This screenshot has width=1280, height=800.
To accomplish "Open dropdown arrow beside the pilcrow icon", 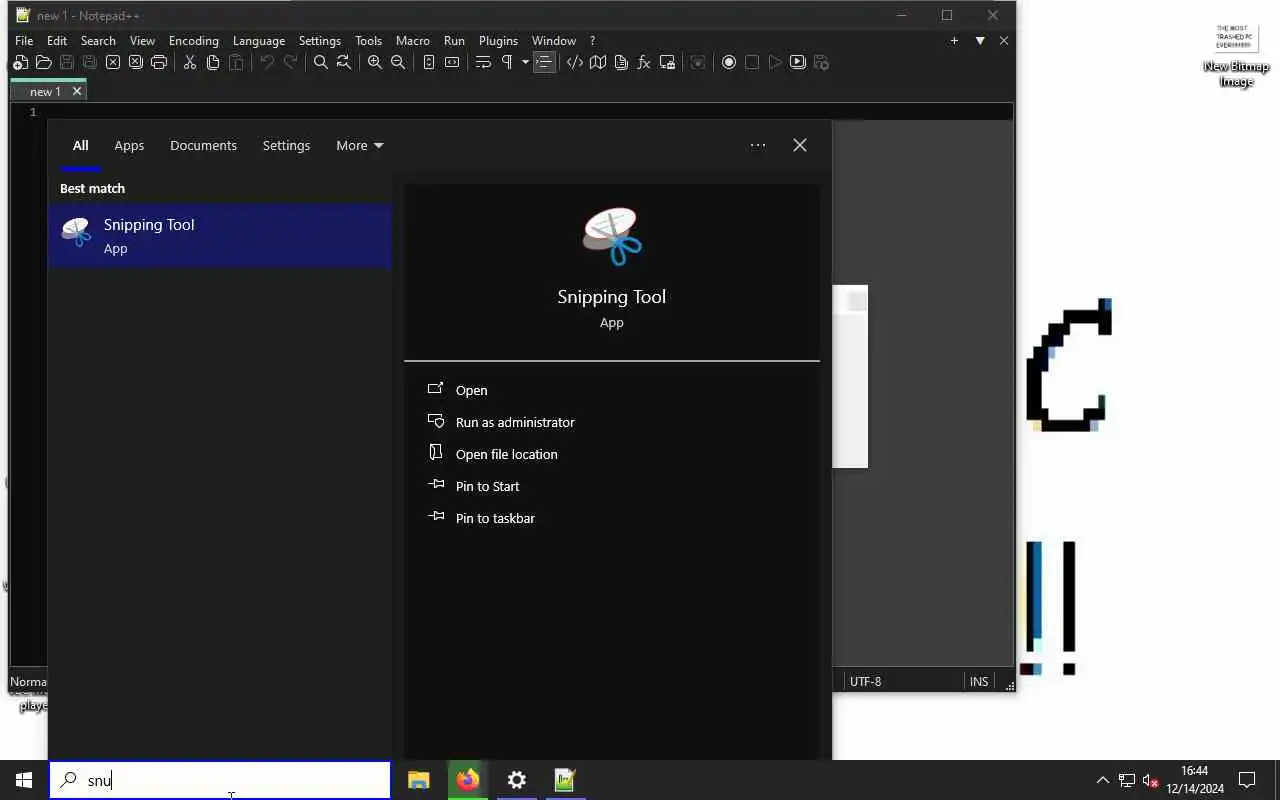I will (525, 62).
